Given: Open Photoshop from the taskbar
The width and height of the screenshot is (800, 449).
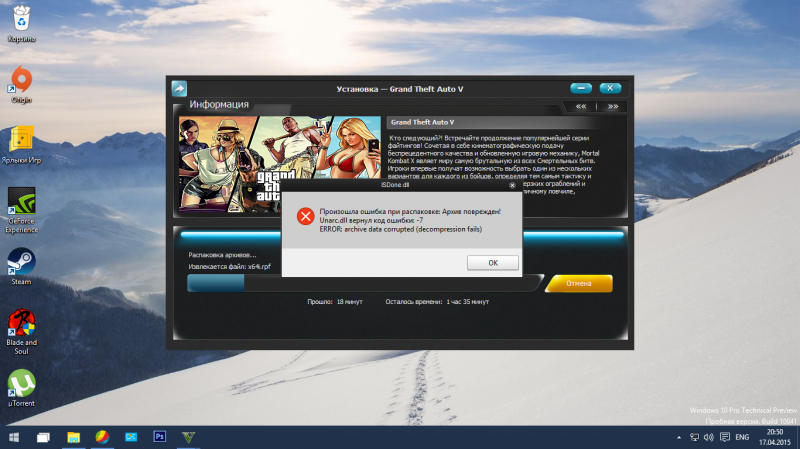Looking at the screenshot, I should [x=160, y=437].
